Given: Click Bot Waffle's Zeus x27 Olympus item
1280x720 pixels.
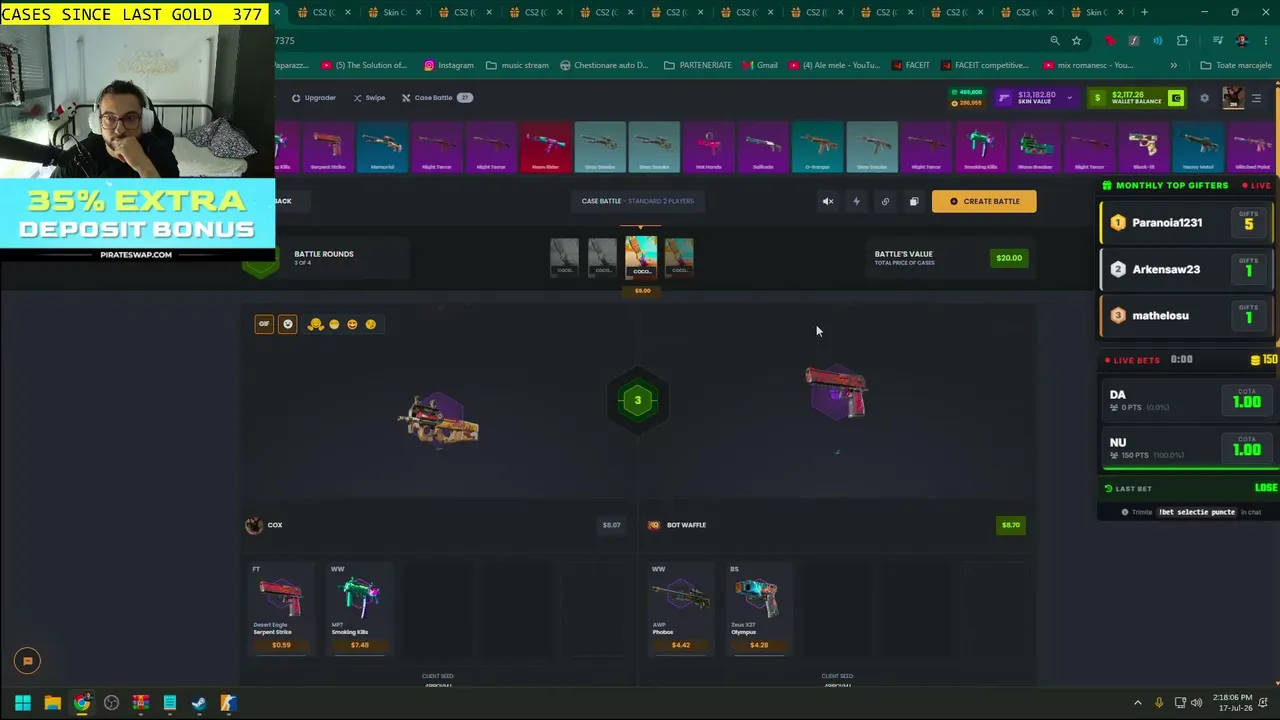Looking at the screenshot, I should point(759,608).
